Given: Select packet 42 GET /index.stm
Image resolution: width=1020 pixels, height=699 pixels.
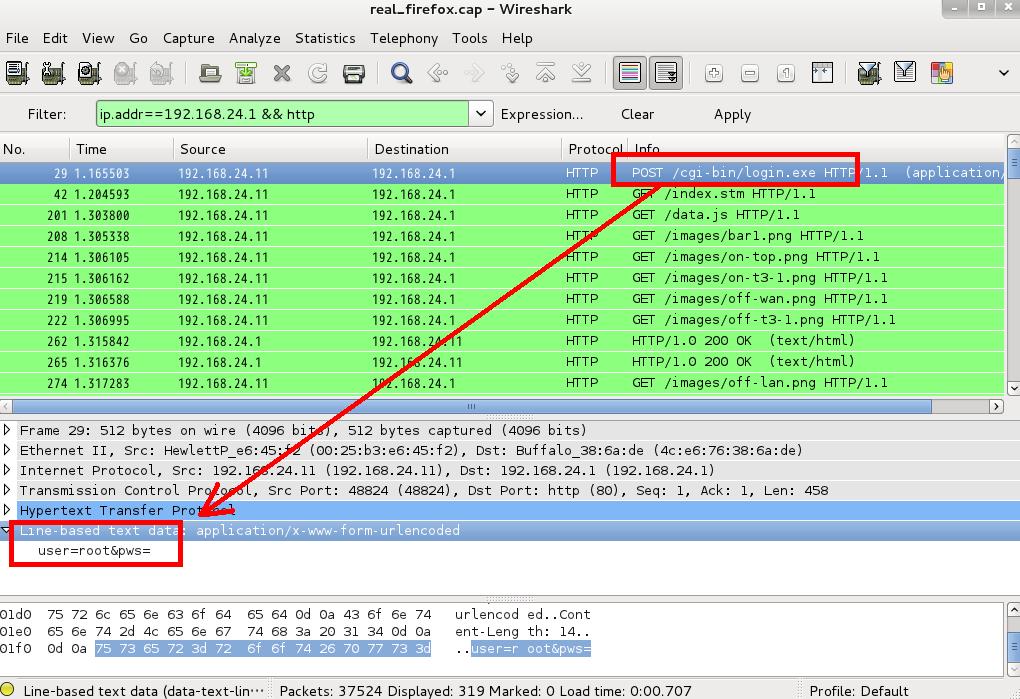Looking at the screenshot, I should click(502, 194).
